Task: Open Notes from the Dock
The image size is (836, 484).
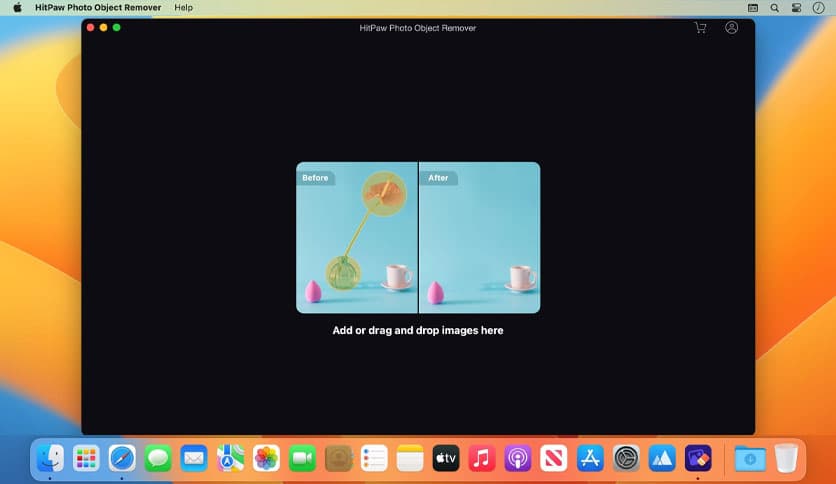Action: pos(410,458)
